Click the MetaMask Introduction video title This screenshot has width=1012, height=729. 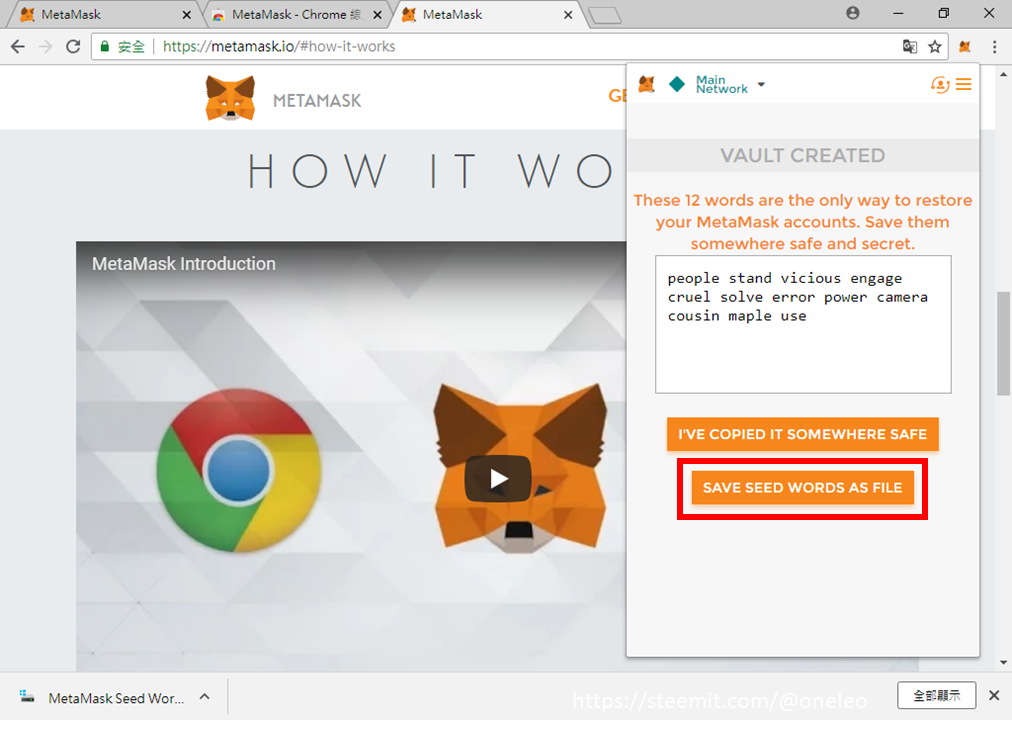point(183,264)
